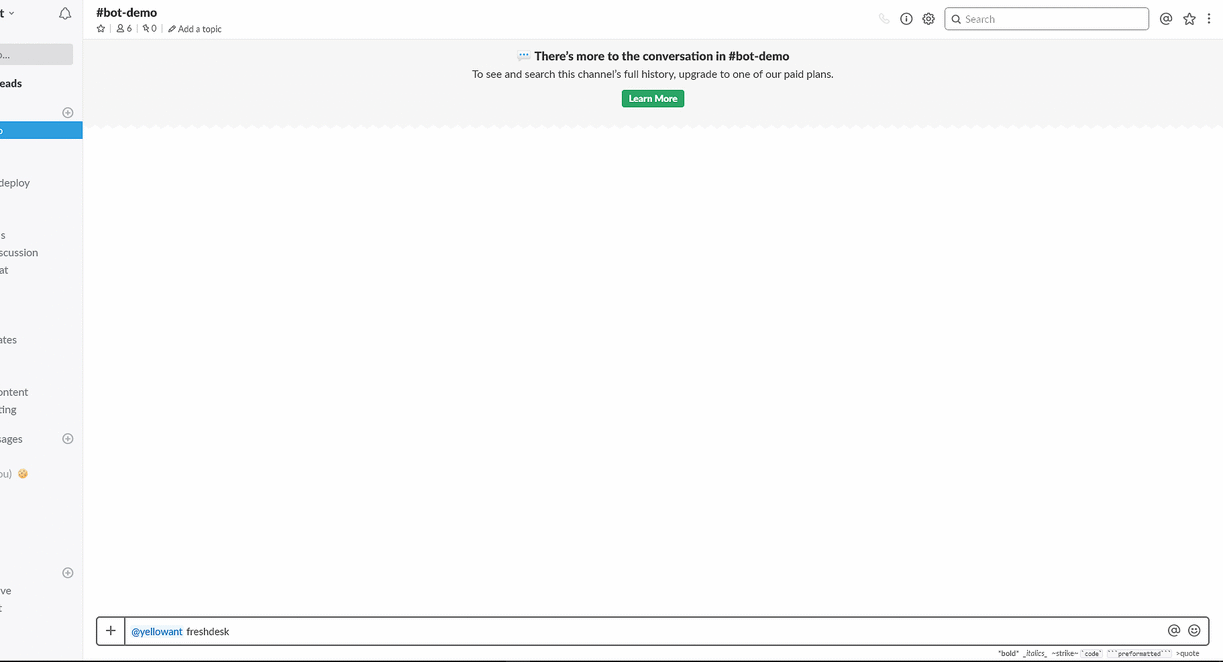Screen dimensions: 1223x662
Task: Show channel details info icon
Action: pyautogui.click(x=906, y=19)
